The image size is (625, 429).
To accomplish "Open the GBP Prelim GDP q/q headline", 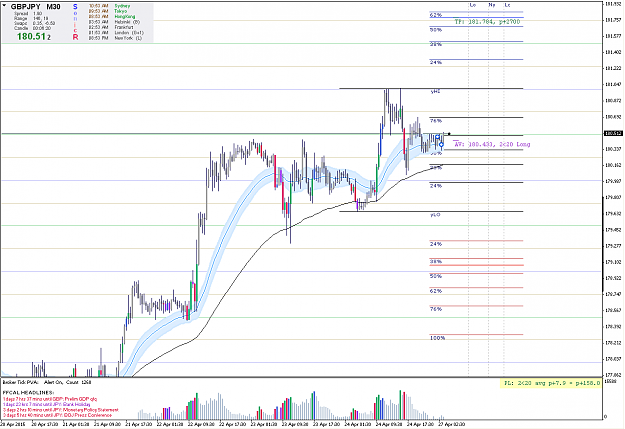I will tap(50, 399).
